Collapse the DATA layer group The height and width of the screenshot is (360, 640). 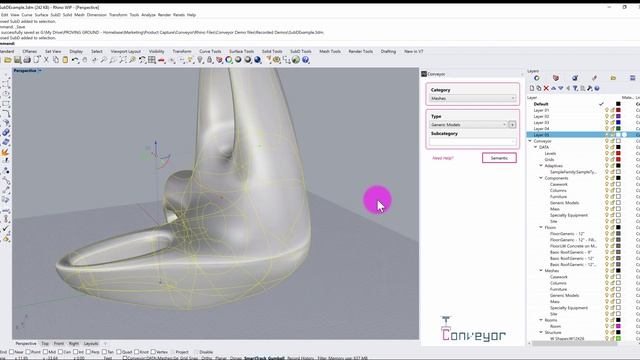536,147
